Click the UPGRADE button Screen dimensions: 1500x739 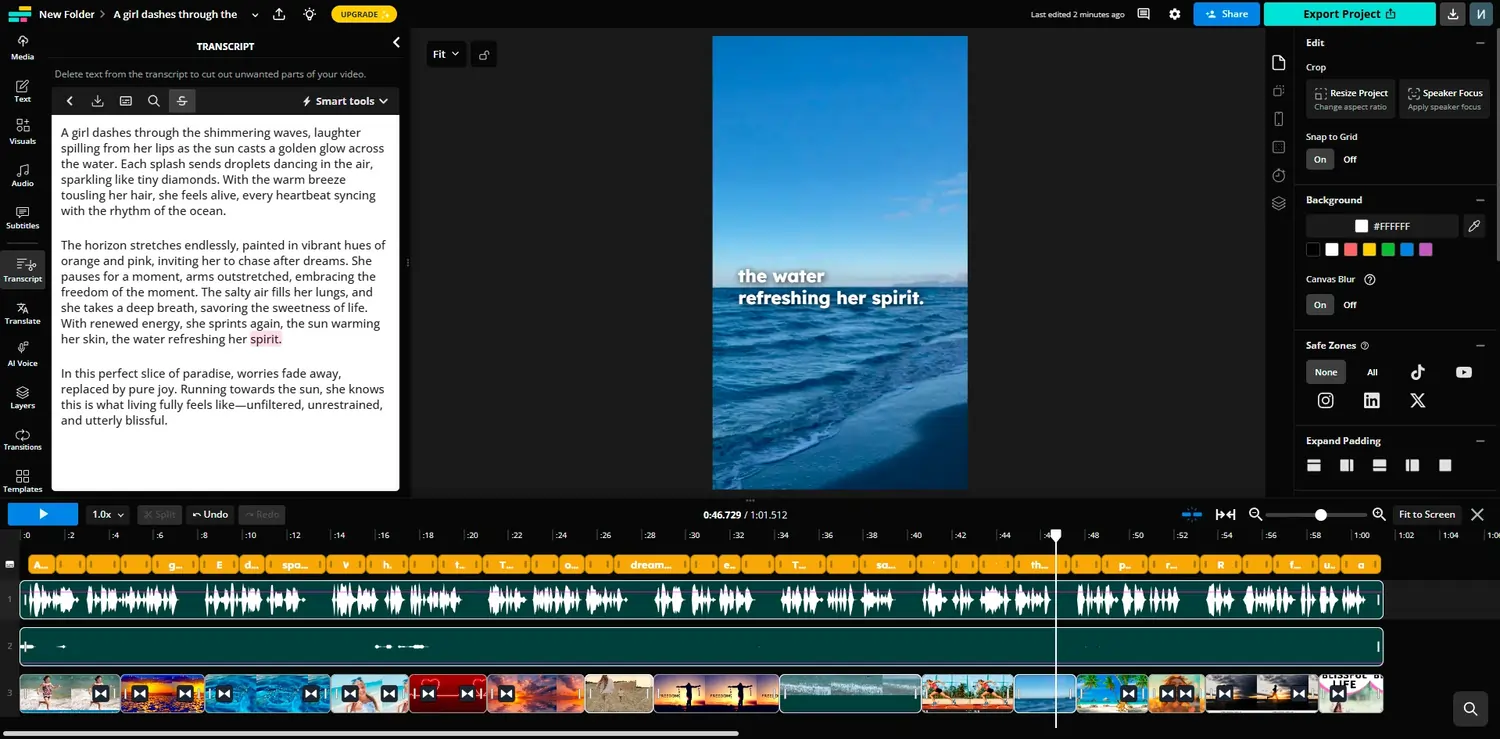point(363,14)
